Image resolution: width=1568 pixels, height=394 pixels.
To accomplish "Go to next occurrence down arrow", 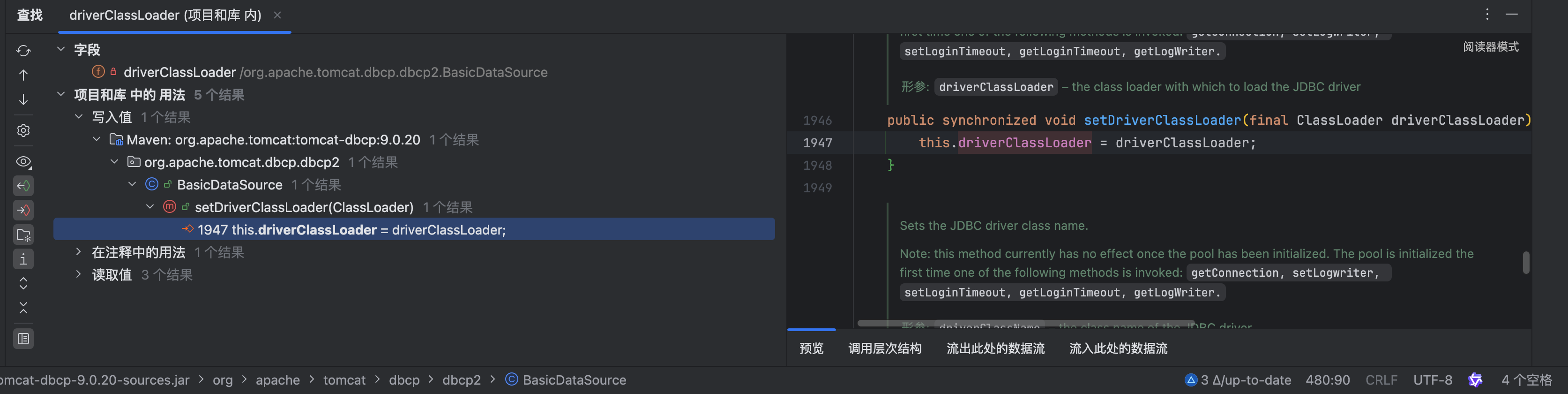I will (23, 99).
